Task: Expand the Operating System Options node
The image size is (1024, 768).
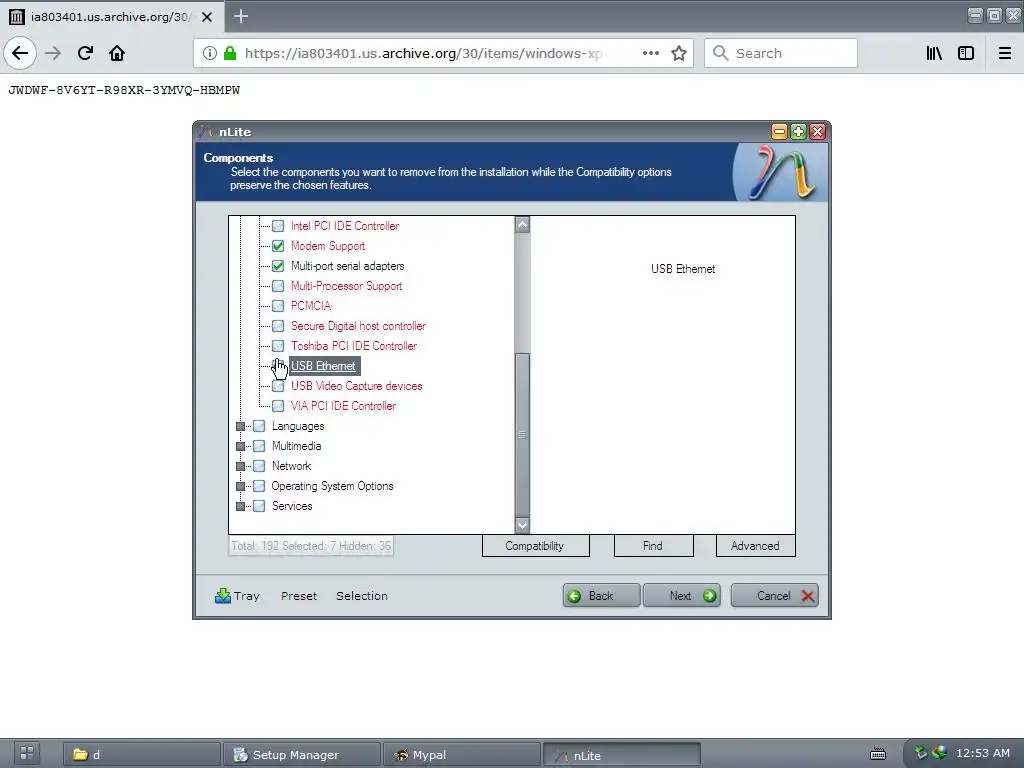Action: pyautogui.click(x=240, y=487)
